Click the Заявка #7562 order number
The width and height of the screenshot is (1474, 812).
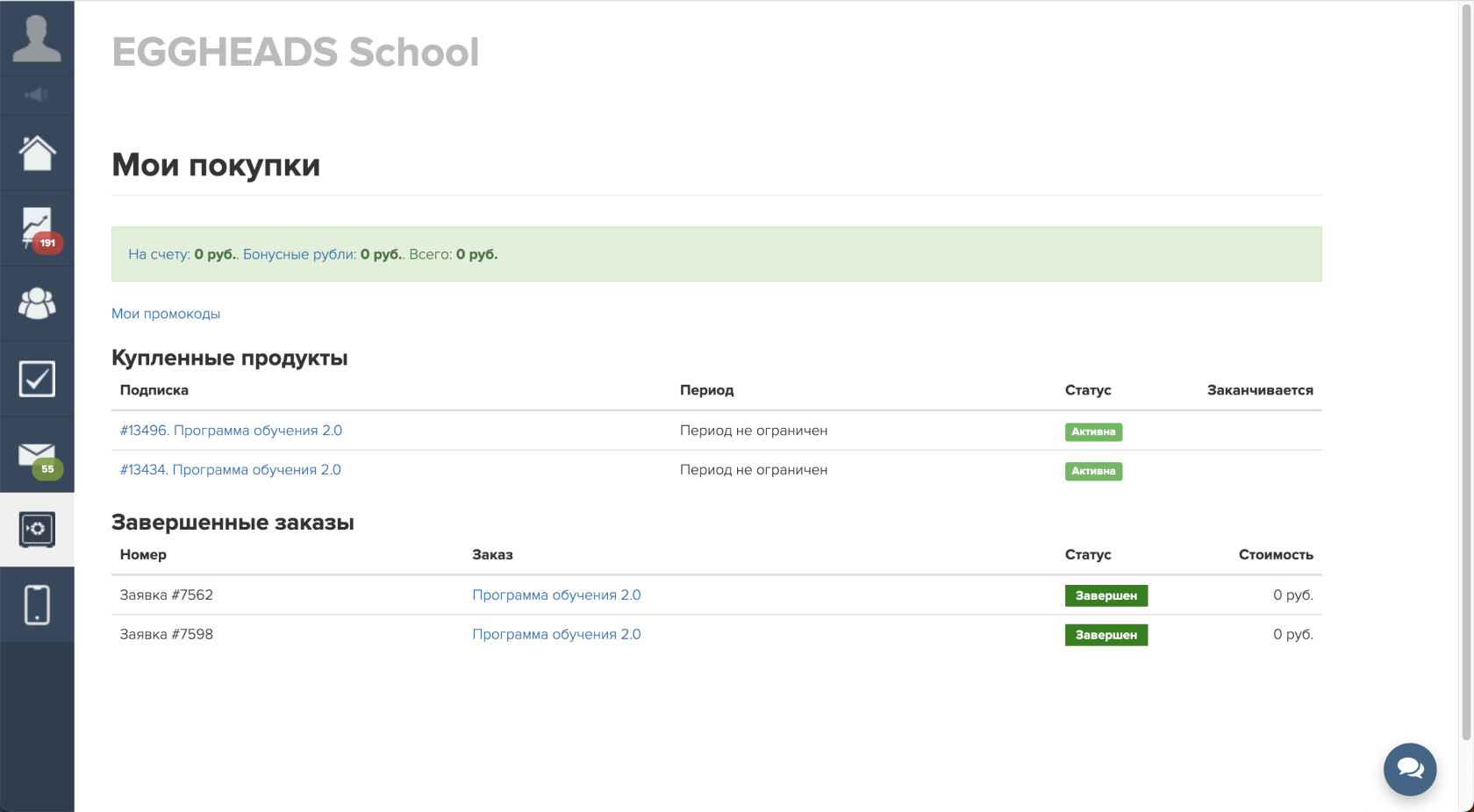click(x=167, y=595)
